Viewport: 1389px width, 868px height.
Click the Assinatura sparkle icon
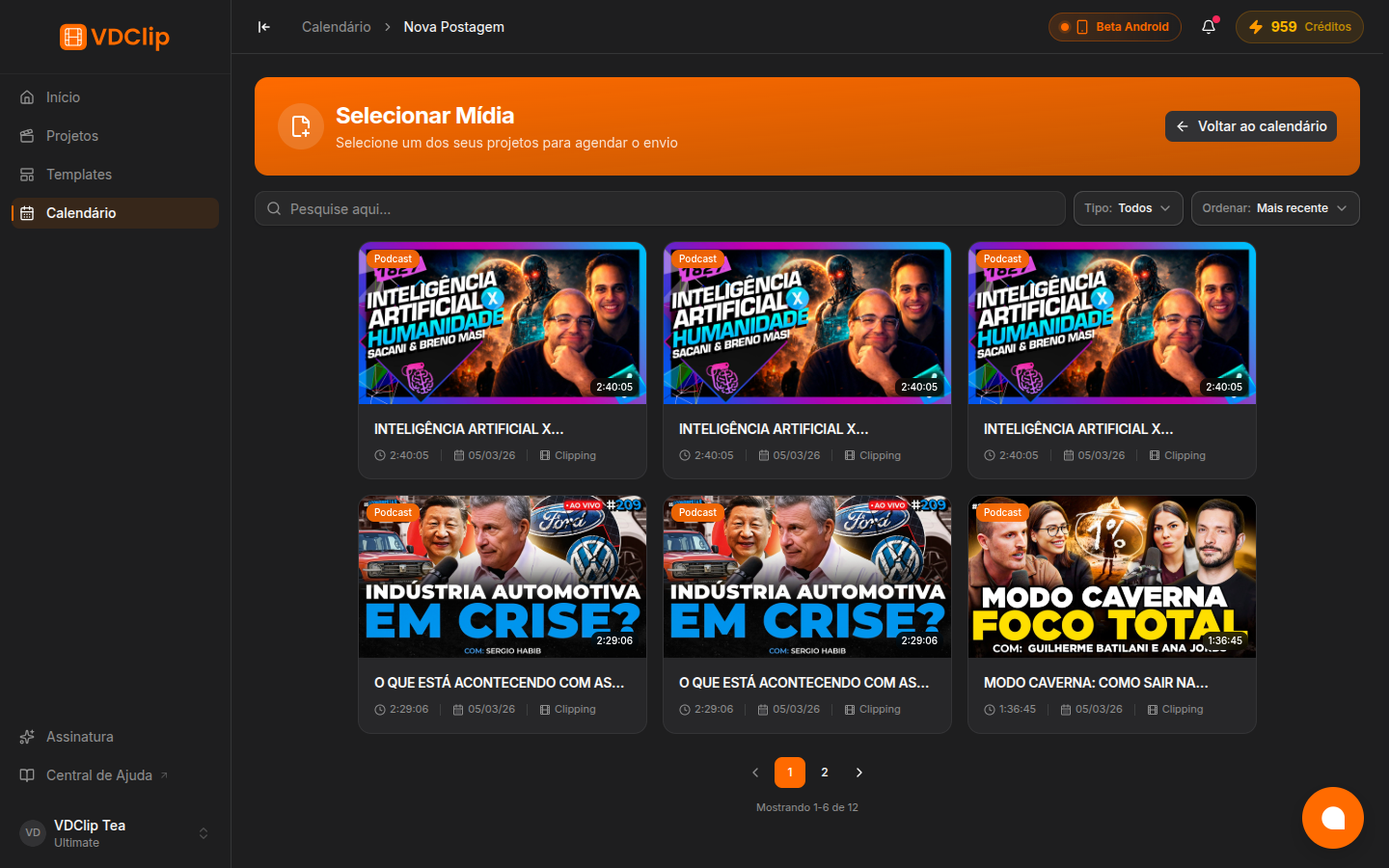click(x=27, y=737)
